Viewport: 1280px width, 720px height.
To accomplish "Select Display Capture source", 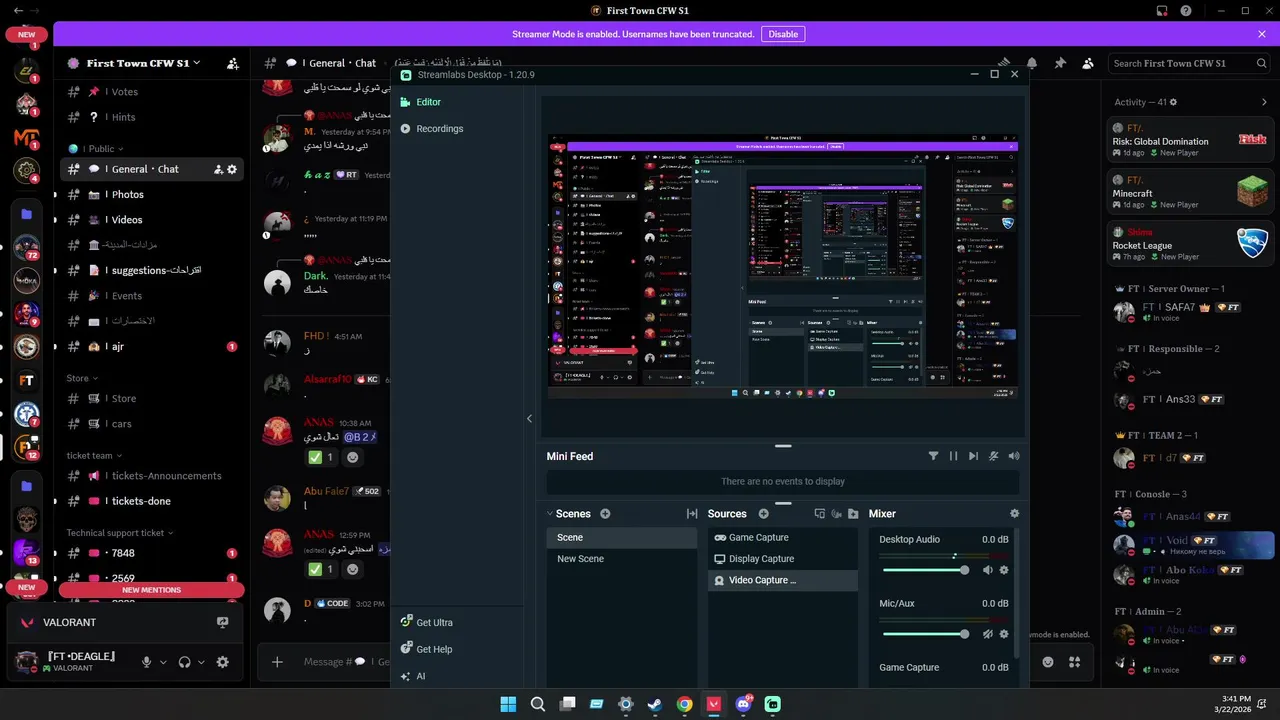I will (782, 559).
